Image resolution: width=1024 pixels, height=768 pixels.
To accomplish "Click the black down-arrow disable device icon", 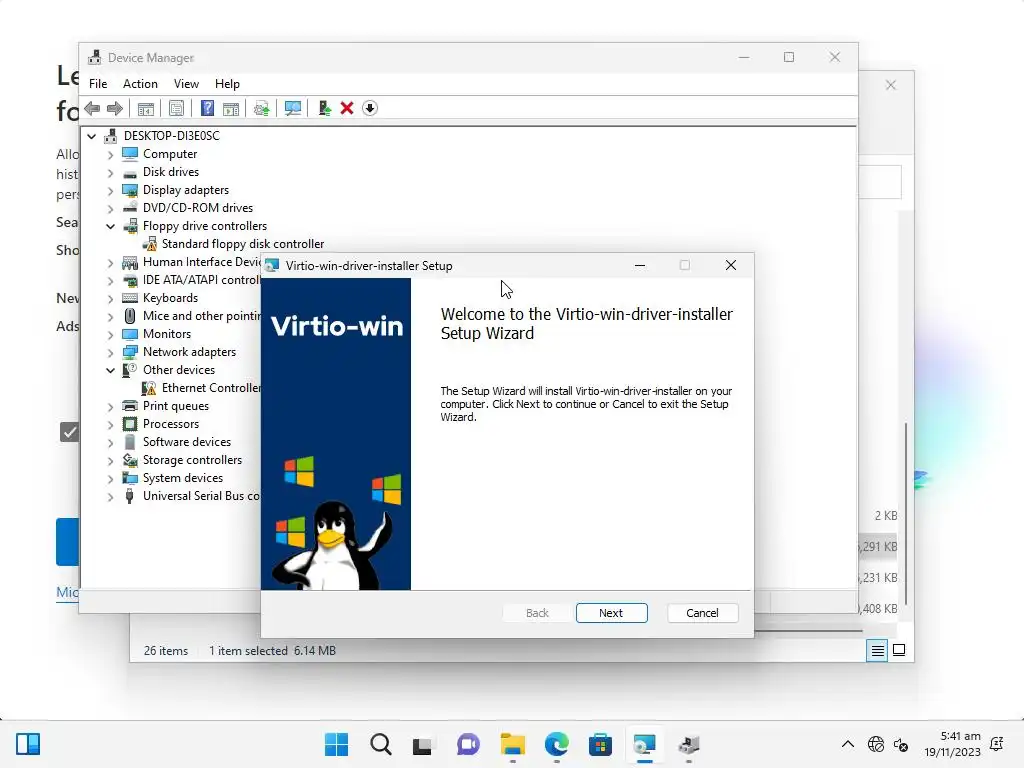I will point(370,108).
